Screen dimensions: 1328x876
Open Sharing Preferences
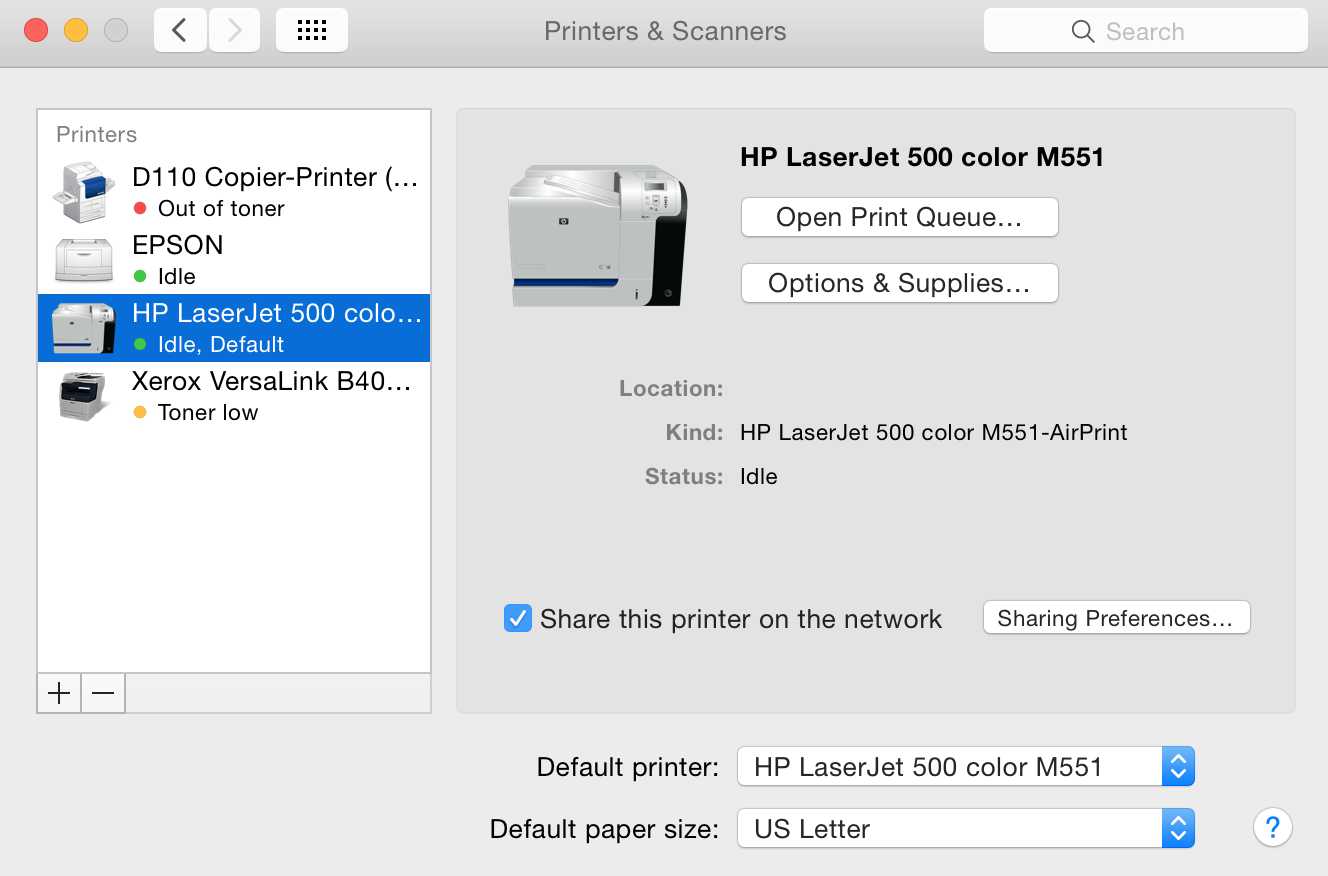click(x=1116, y=618)
